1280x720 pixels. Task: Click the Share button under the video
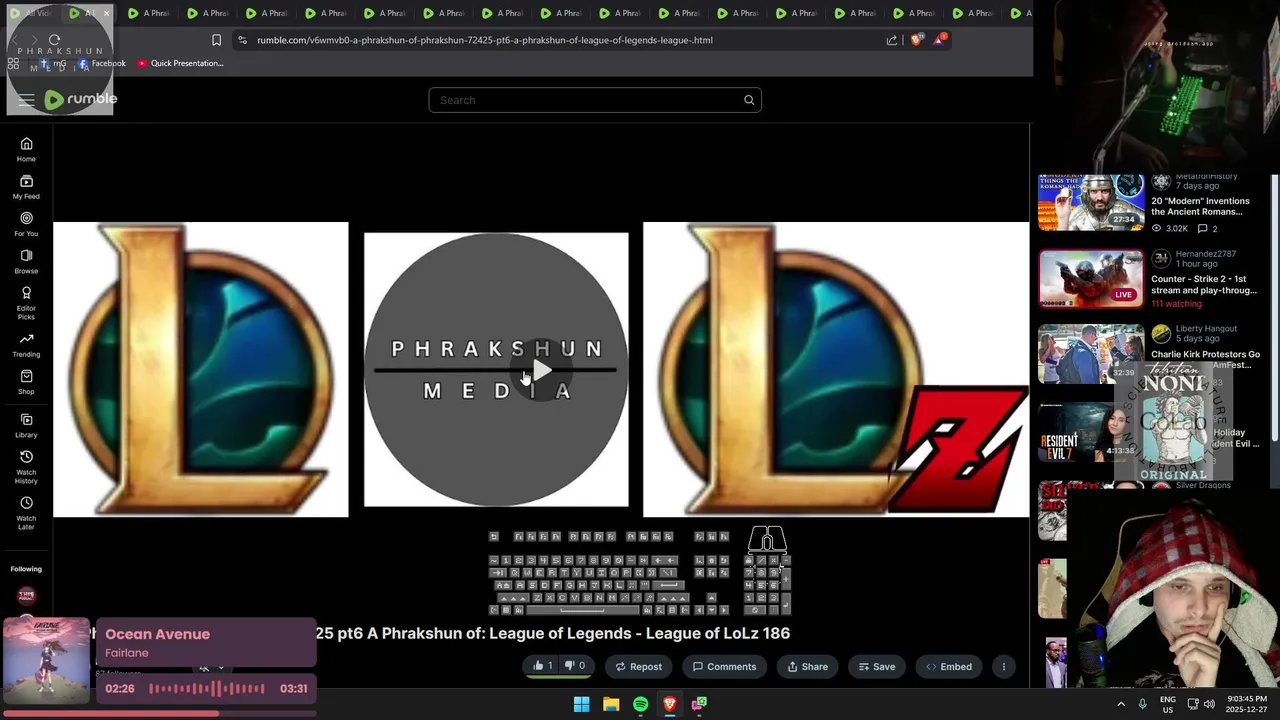(808, 666)
